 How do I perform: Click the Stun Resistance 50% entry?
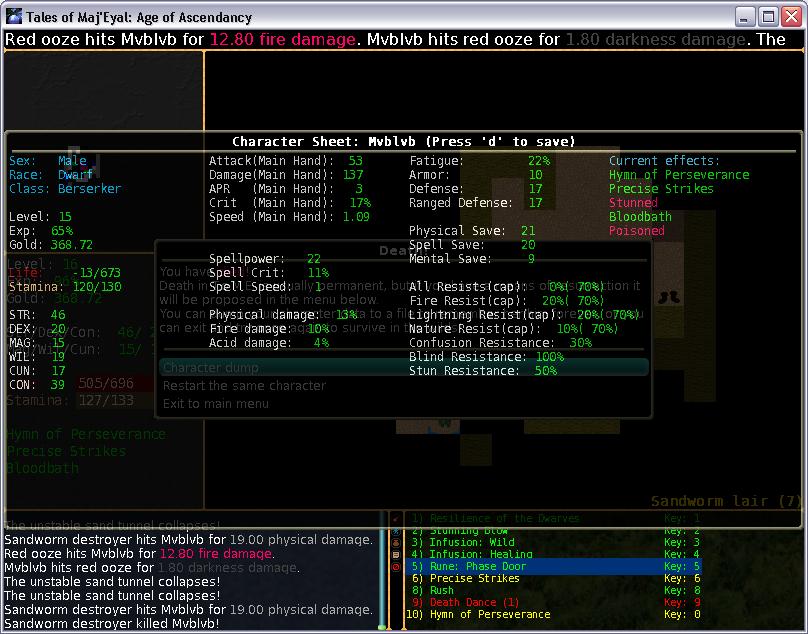pyautogui.click(x=483, y=371)
